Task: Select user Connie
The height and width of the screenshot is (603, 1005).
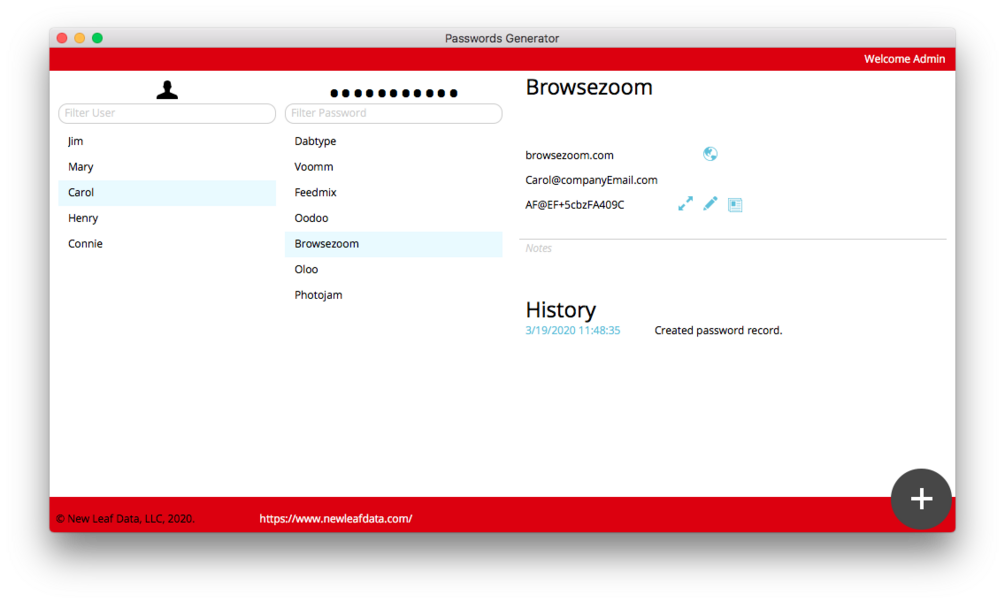Action: pos(167,244)
